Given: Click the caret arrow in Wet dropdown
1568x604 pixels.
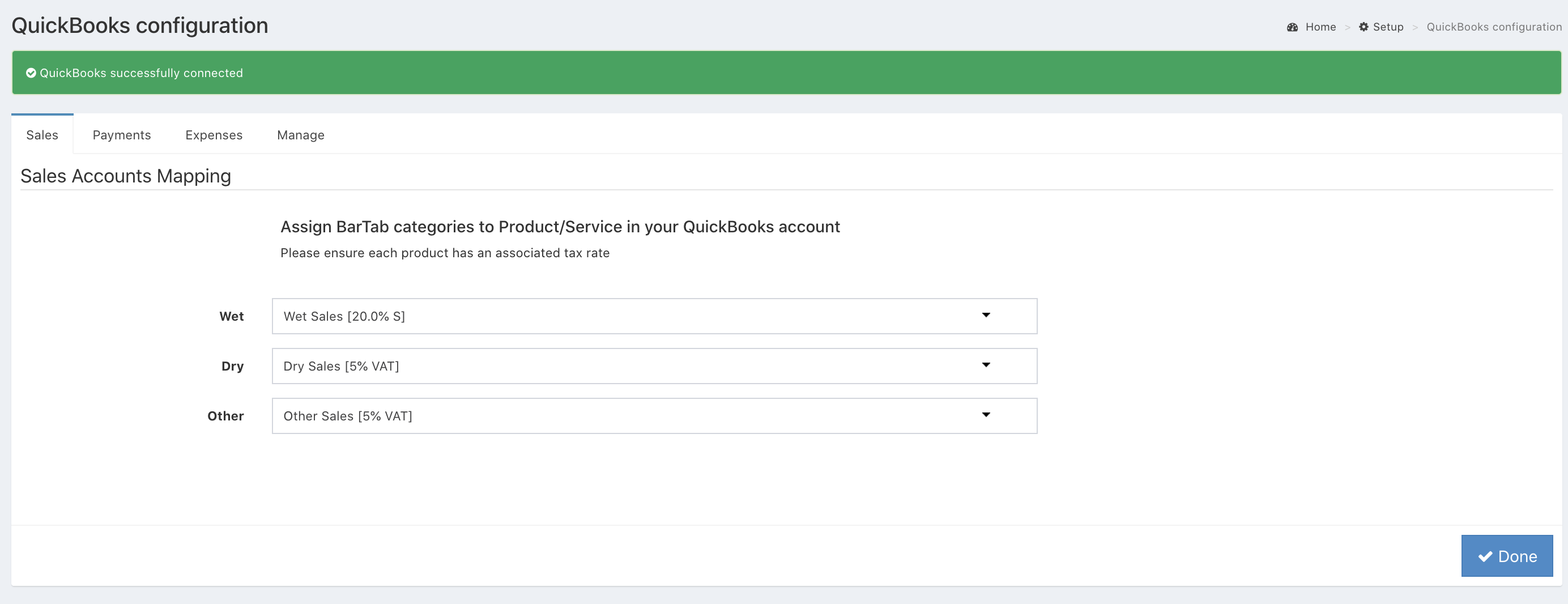Looking at the screenshot, I should click(x=986, y=316).
